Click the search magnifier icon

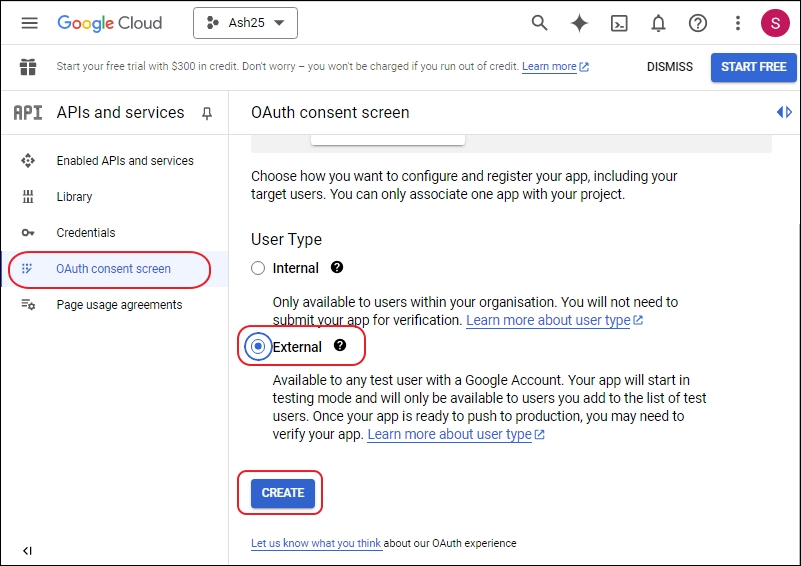(539, 23)
